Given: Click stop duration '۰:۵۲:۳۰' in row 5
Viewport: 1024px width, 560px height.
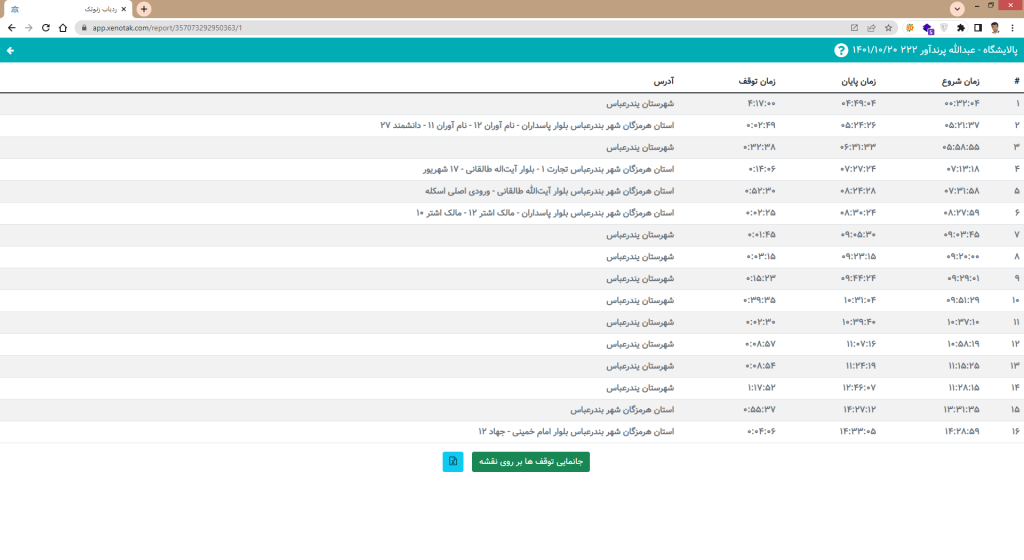Looking at the screenshot, I should click(760, 191).
